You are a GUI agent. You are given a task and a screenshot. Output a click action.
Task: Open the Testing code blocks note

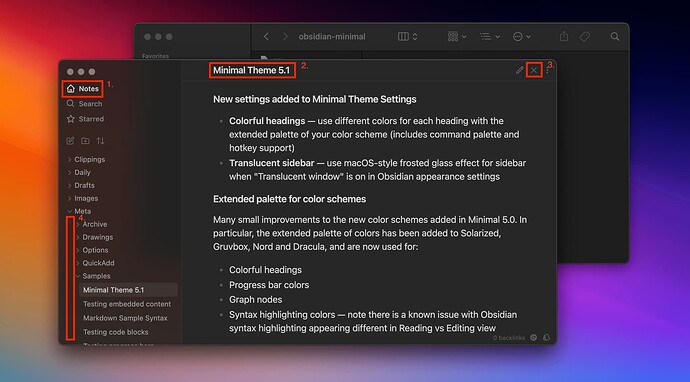(x=115, y=332)
